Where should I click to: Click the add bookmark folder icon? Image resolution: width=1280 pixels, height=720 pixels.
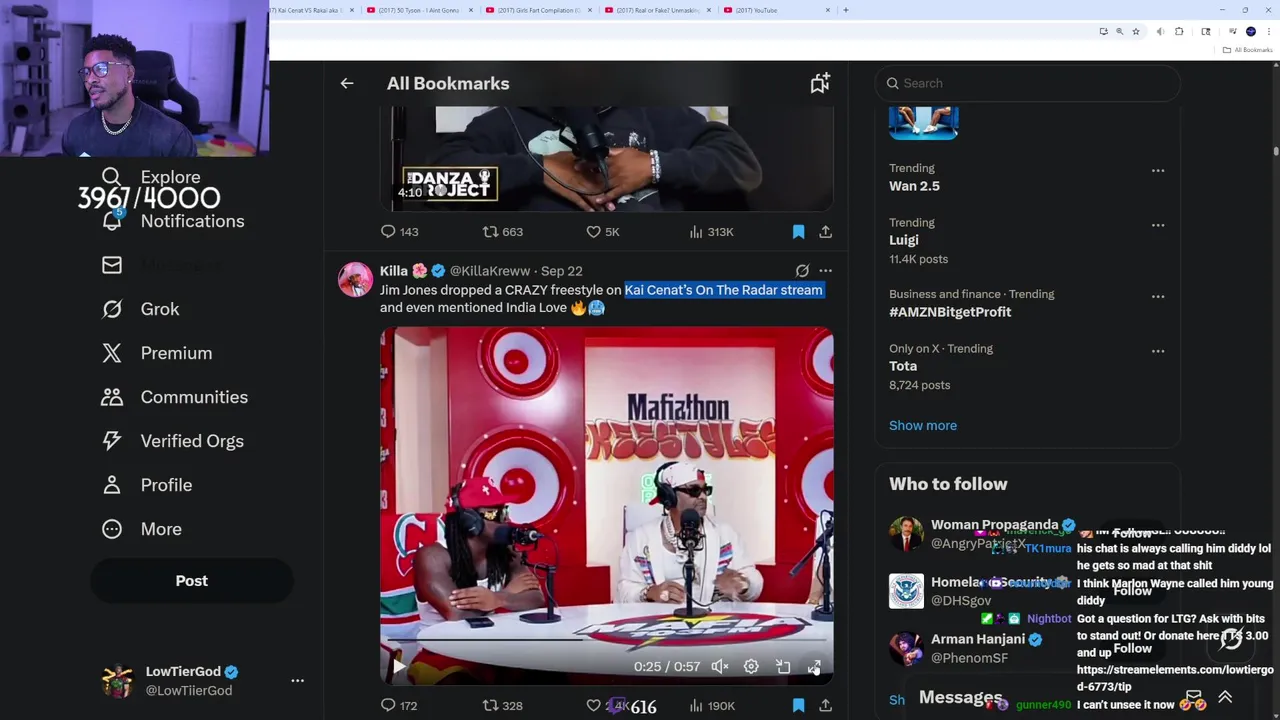pyautogui.click(x=820, y=83)
